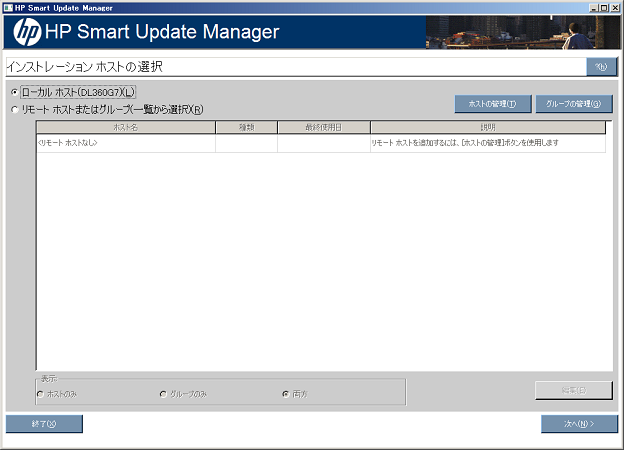Screen dimensions: 624x450
Task: Click 次へ(N) to proceed
Action: [579, 424]
